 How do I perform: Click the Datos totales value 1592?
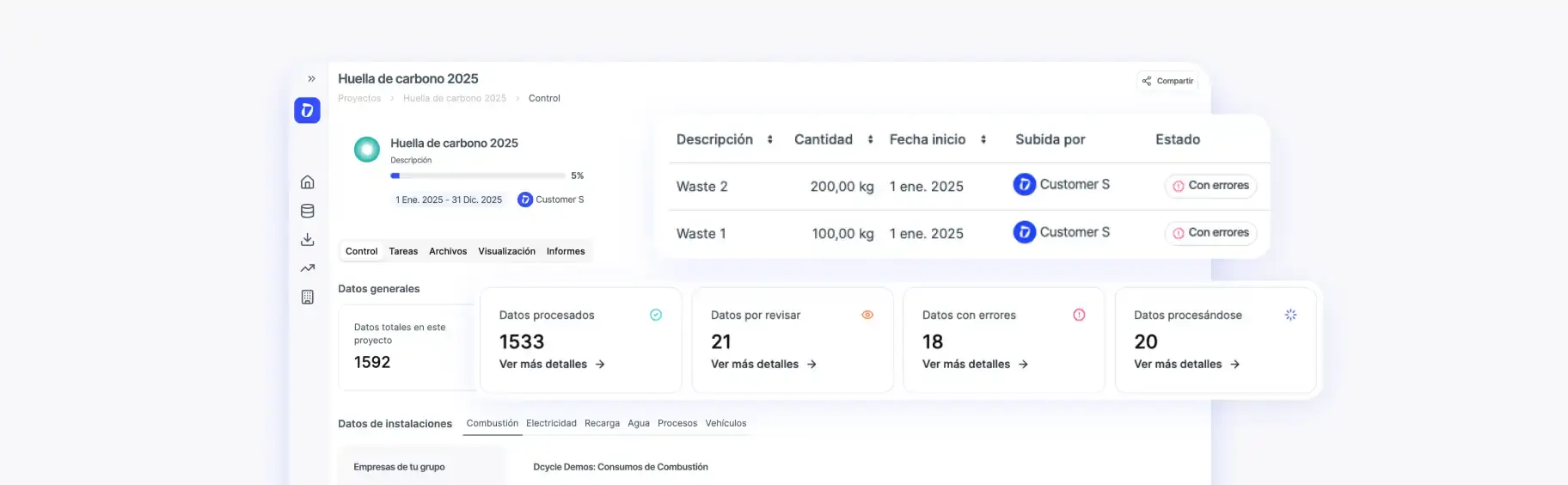pyautogui.click(x=372, y=362)
